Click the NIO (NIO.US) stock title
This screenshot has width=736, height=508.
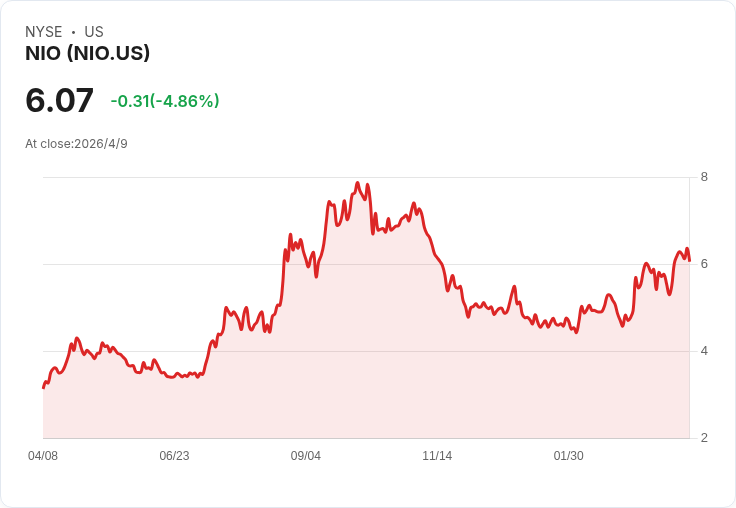coord(87,54)
